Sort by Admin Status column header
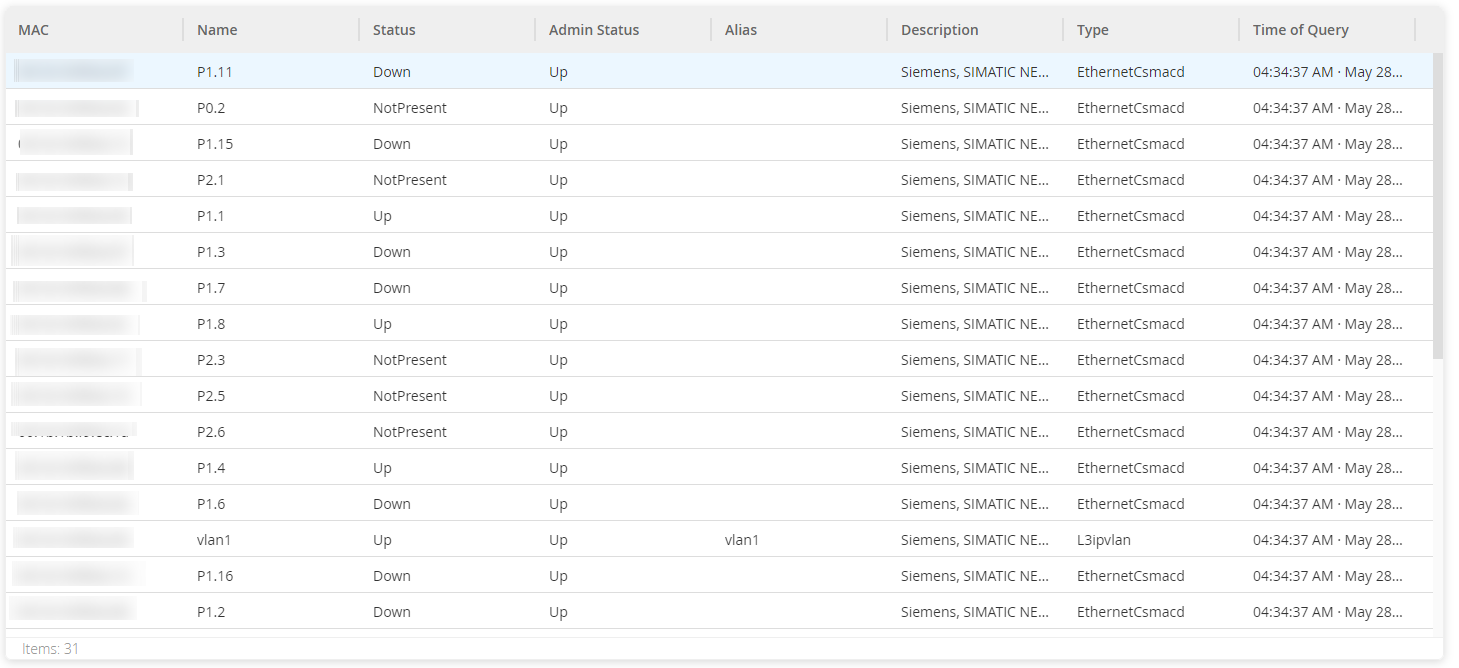Screen dimensions: 1459x668 [594, 30]
